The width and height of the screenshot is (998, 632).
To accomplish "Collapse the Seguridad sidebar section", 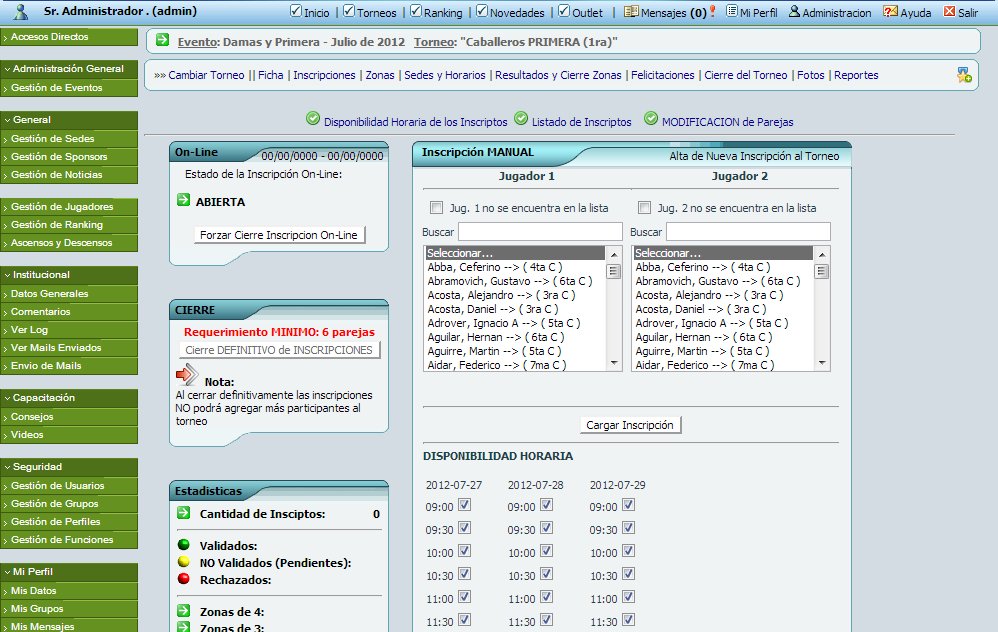I will click(69, 467).
